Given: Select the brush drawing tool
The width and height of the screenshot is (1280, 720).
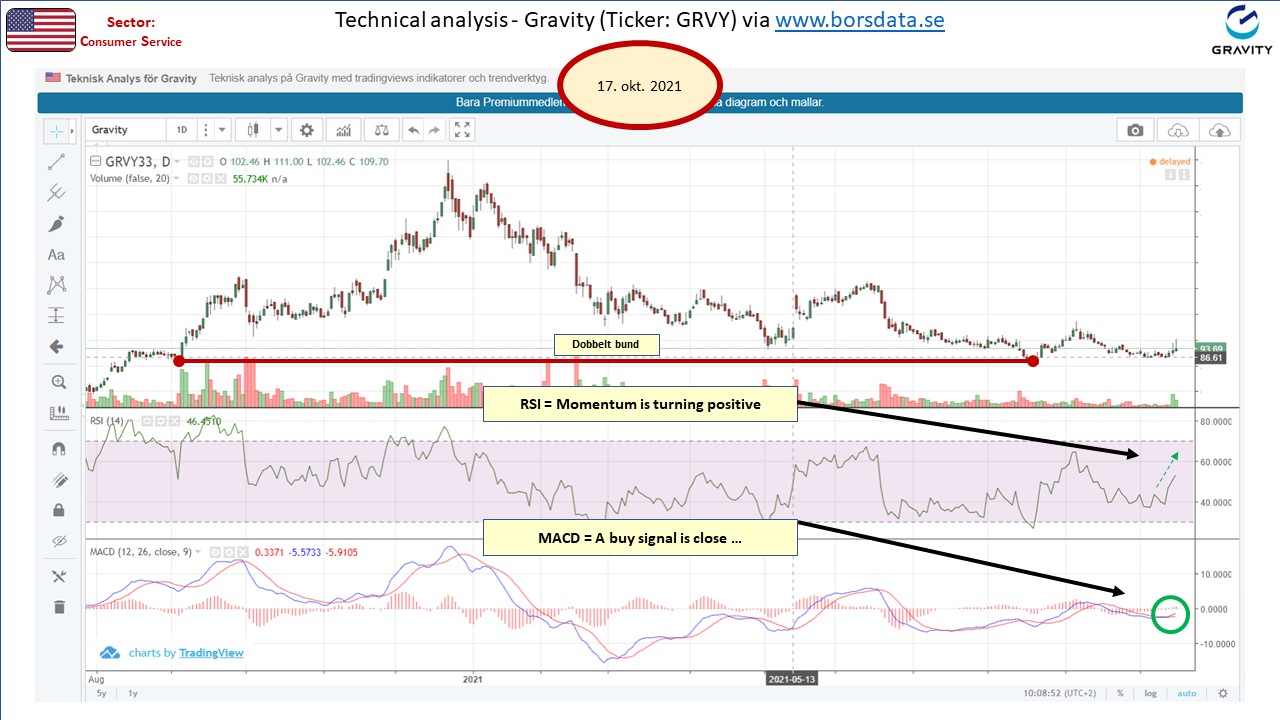Looking at the screenshot, I should pyautogui.click(x=56, y=223).
